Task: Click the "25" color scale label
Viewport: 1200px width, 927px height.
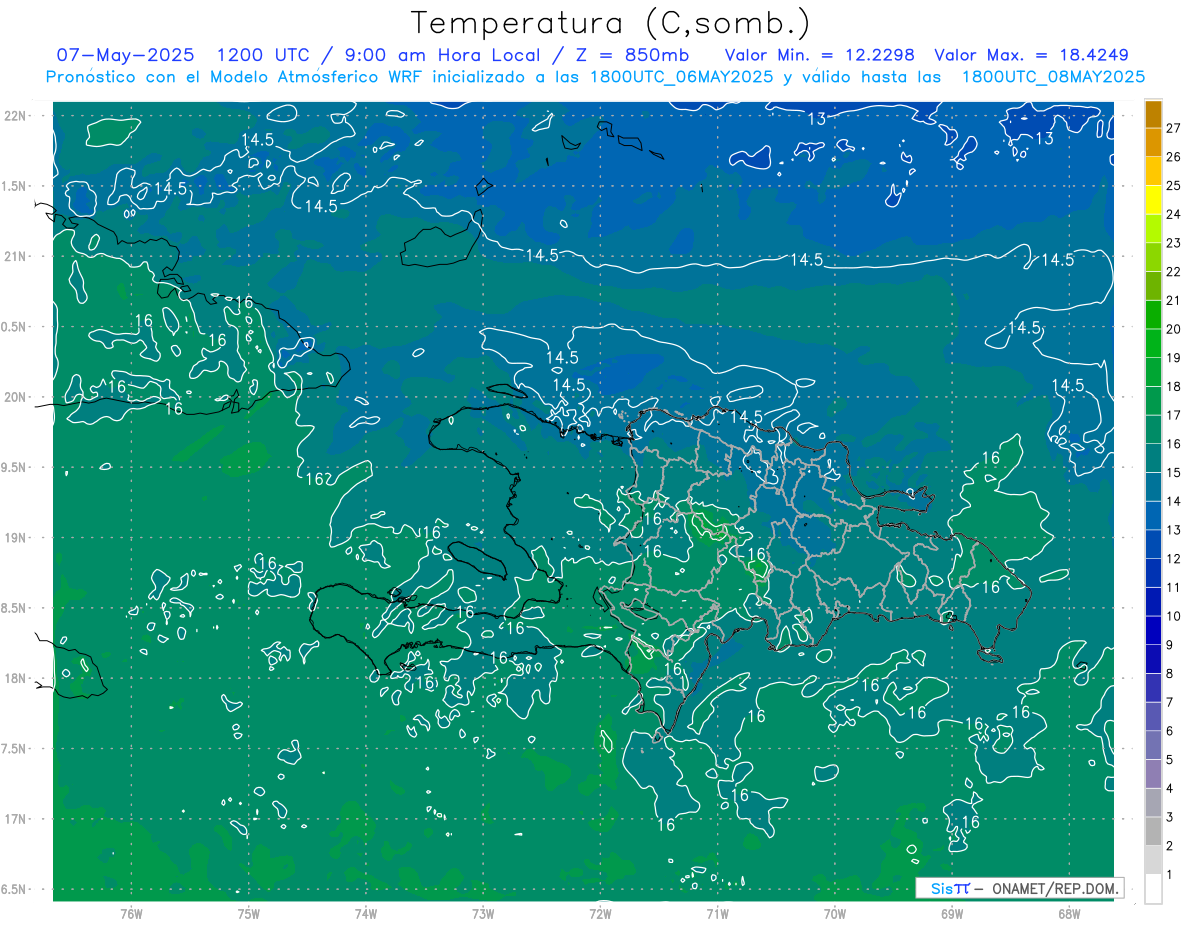Action: 1173,186
